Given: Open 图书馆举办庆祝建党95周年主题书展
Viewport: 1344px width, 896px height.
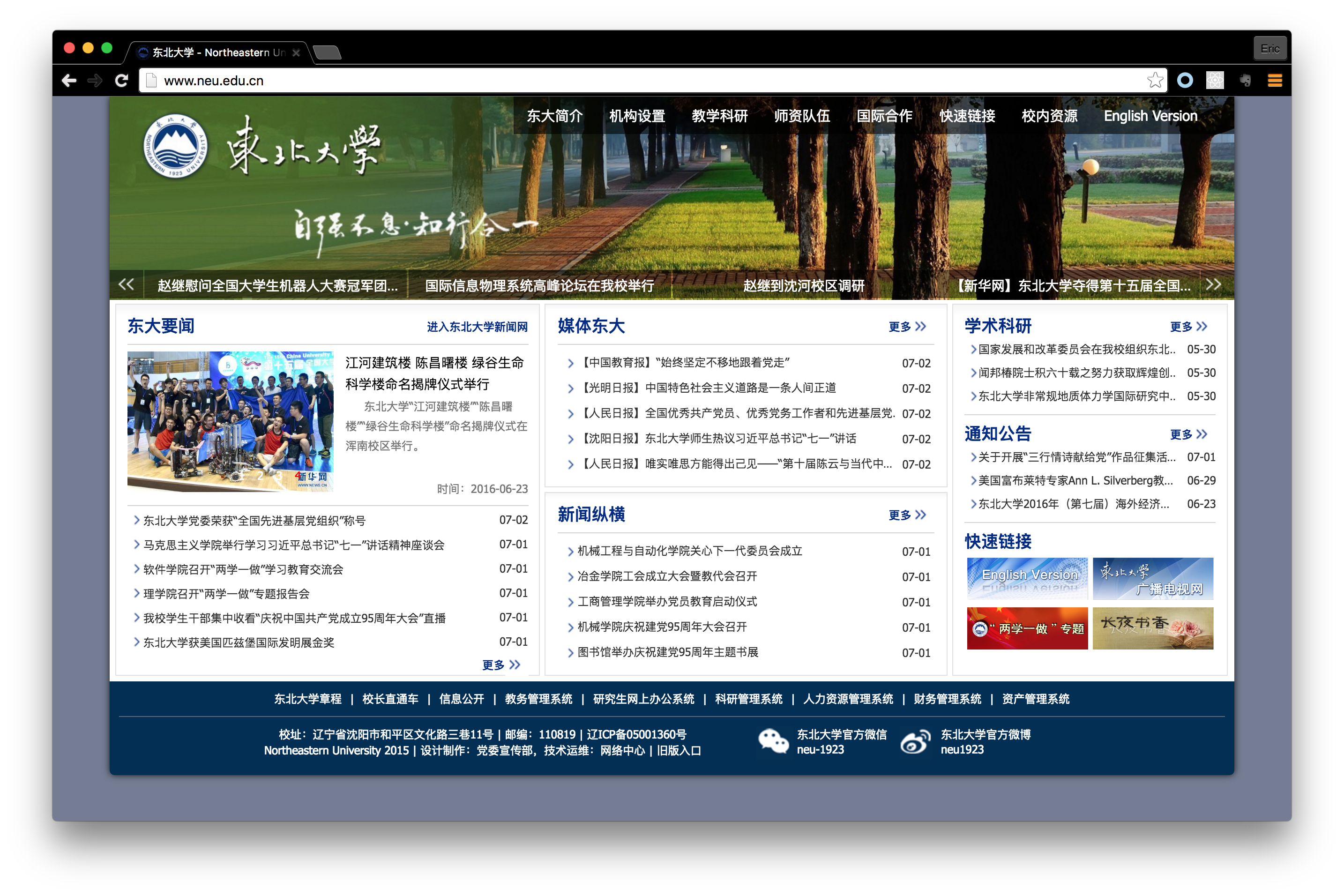Looking at the screenshot, I should (667, 652).
